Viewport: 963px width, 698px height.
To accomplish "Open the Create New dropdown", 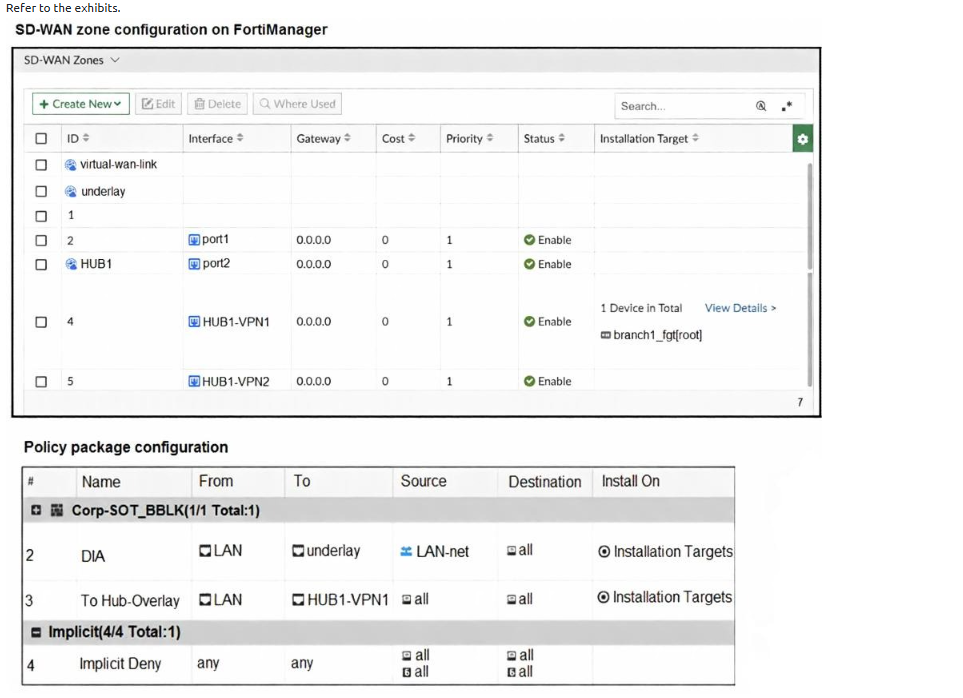I will pos(80,104).
